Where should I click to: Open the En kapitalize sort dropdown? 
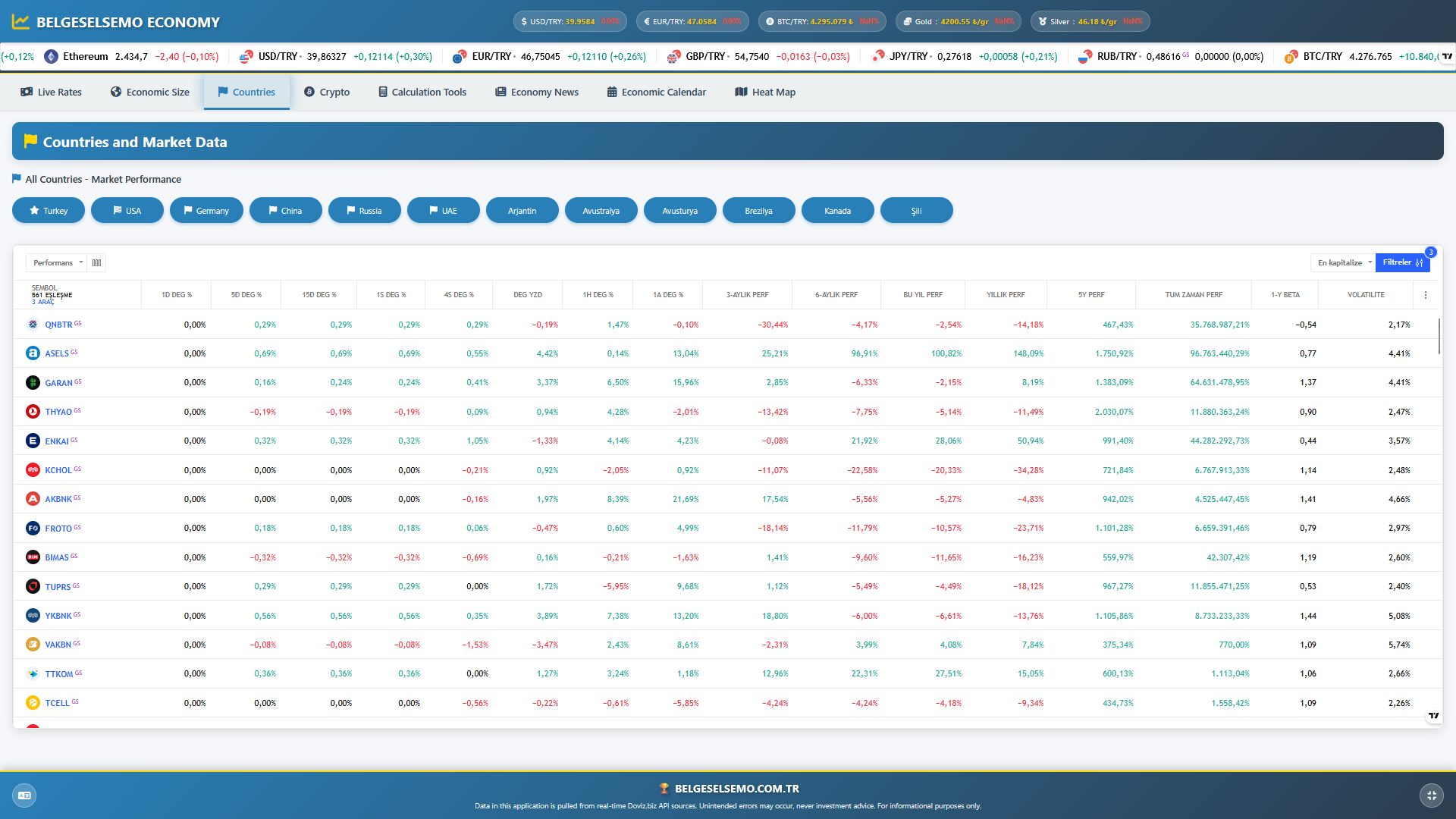[x=1343, y=263]
